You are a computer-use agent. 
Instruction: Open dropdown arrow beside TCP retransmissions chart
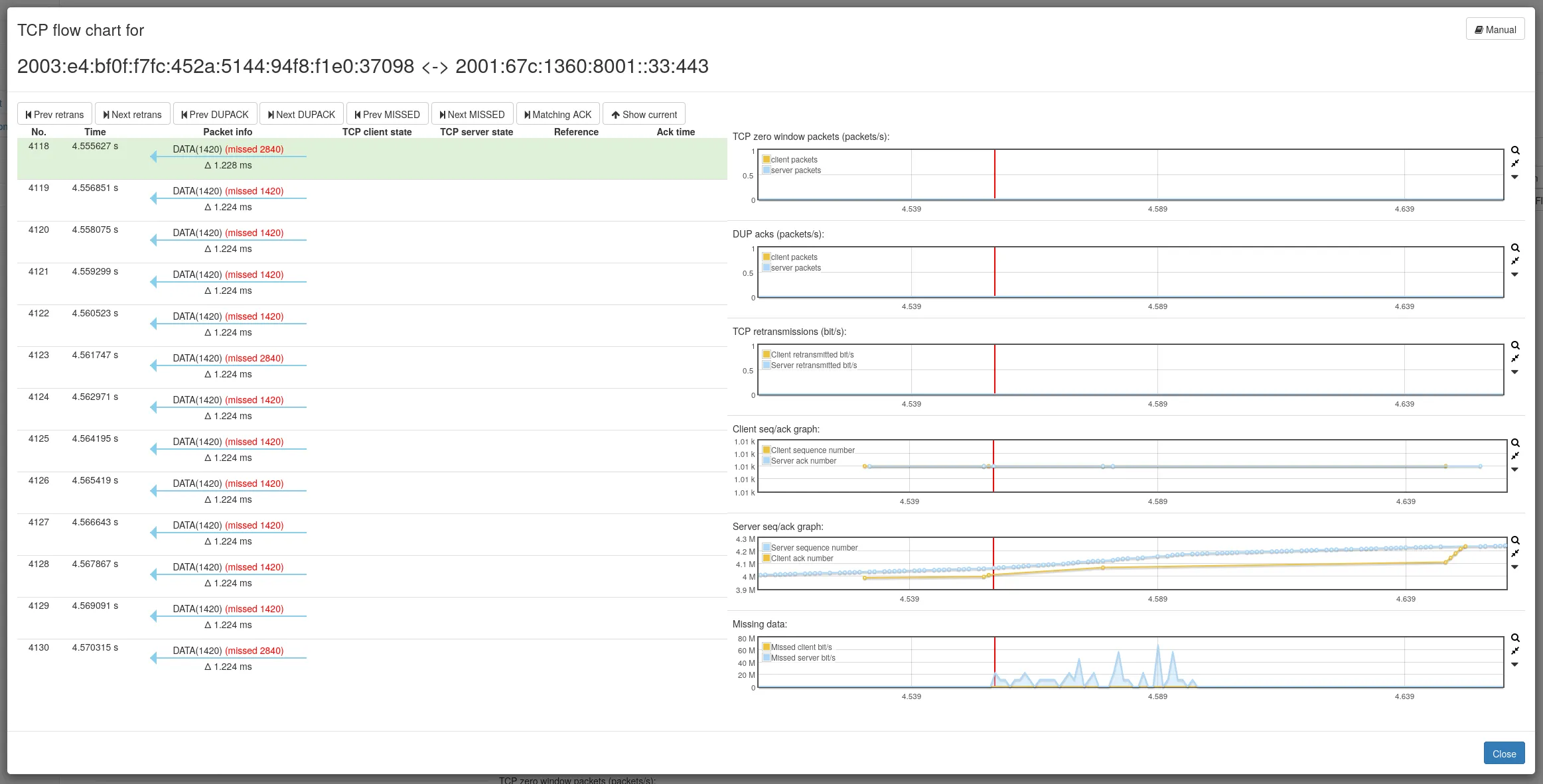[1514, 372]
